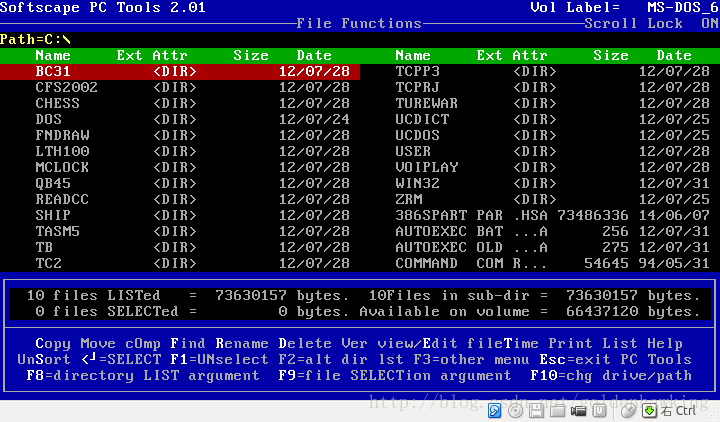Image resolution: width=720 pixels, height=422 pixels.
Task: Select the TB directory entry
Action: [192, 248]
